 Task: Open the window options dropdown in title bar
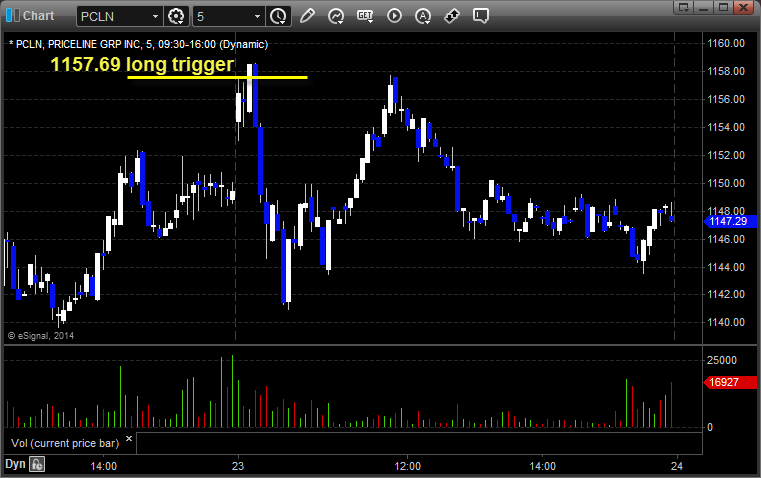point(683,7)
